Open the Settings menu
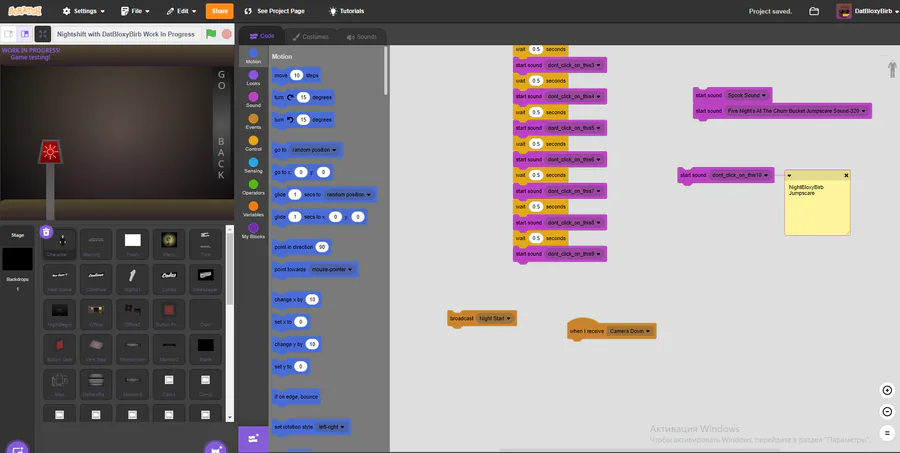The image size is (900, 453). pyautogui.click(x=84, y=11)
